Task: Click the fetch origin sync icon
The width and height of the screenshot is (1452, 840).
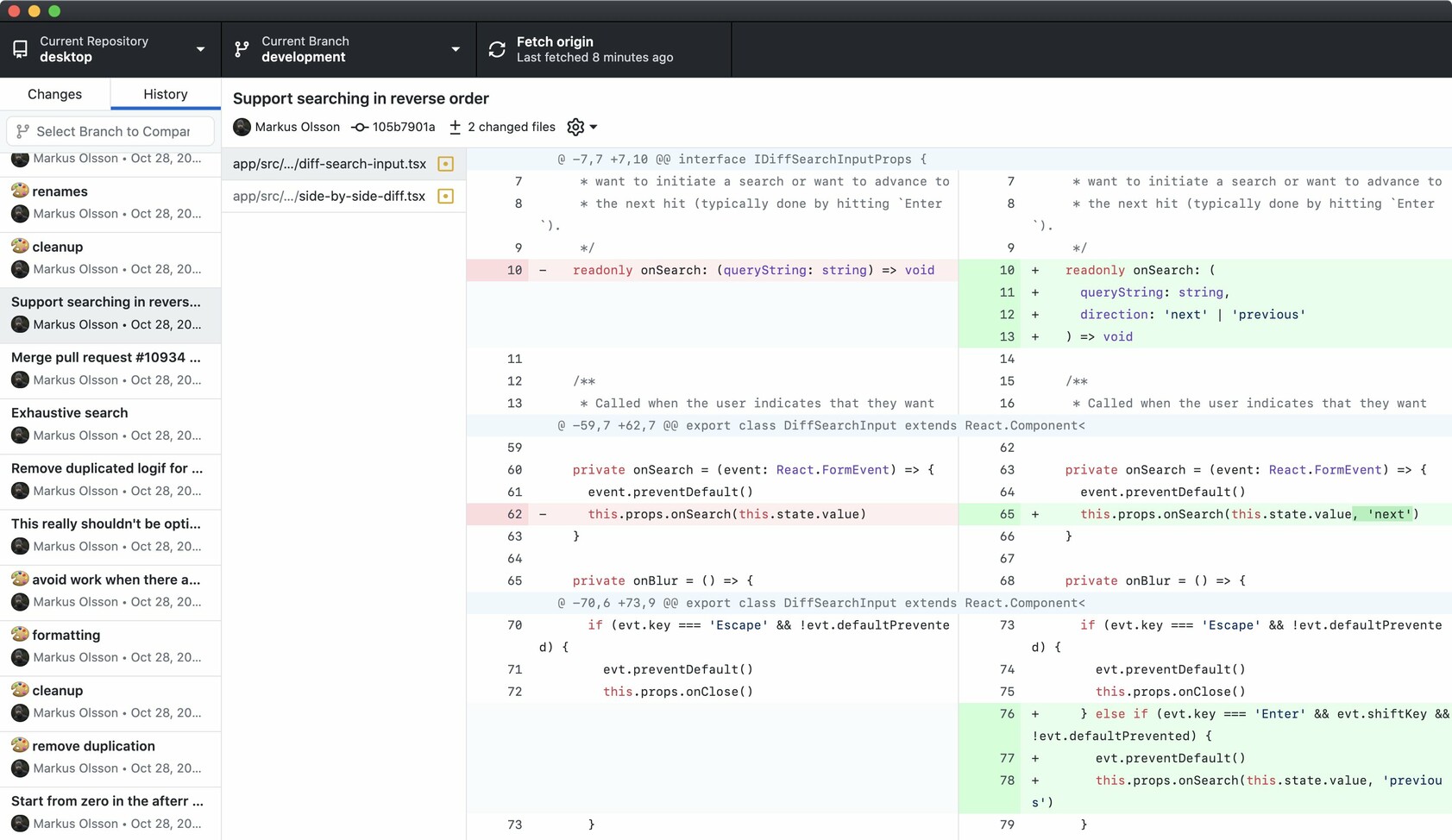Action: point(497,49)
